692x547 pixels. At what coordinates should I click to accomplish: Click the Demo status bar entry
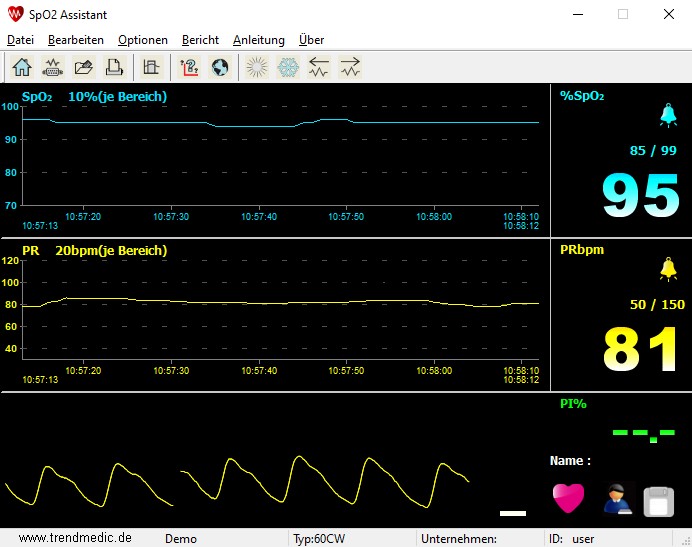pyautogui.click(x=181, y=539)
